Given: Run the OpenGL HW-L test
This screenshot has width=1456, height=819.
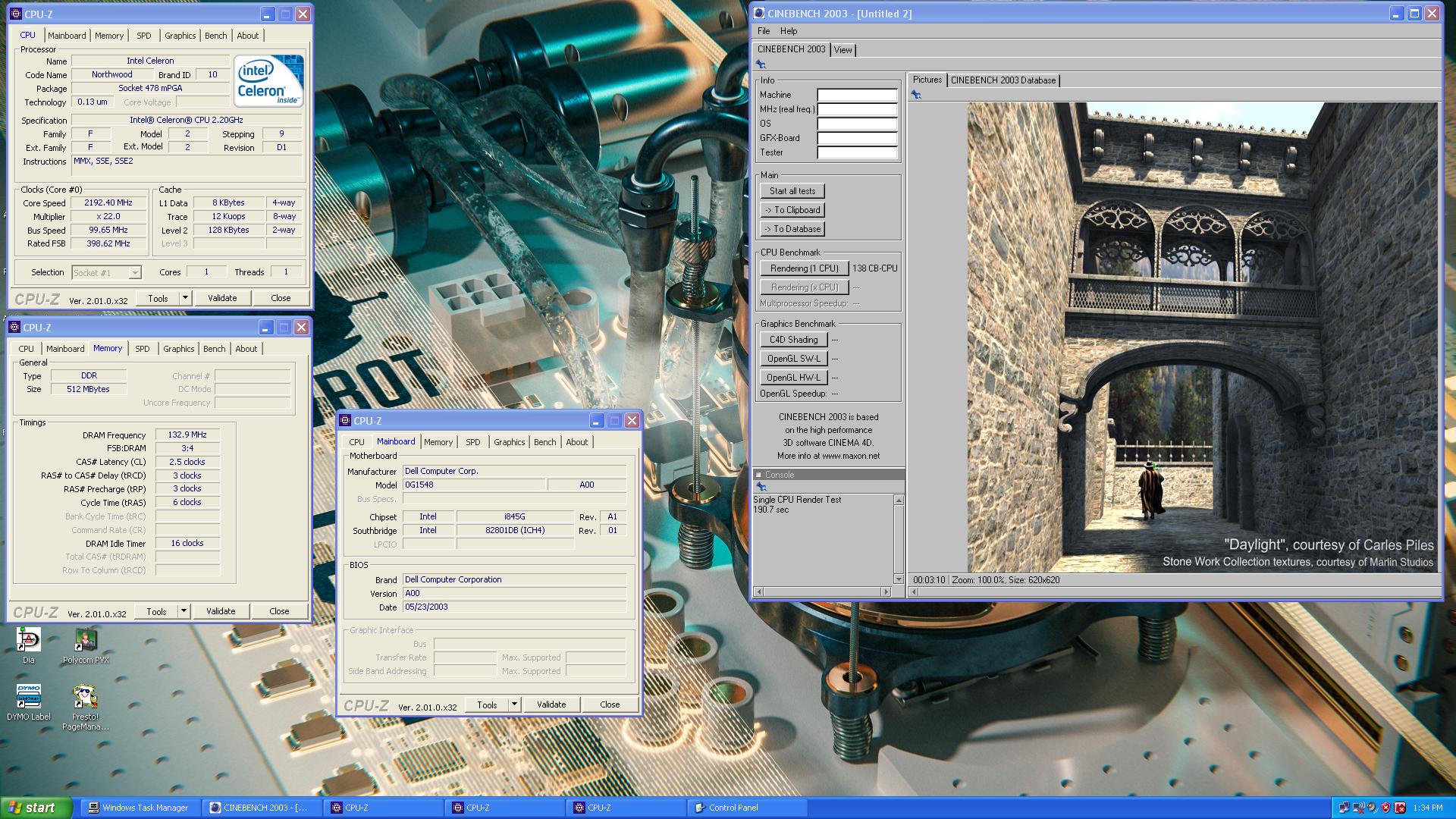Looking at the screenshot, I should [x=793, y=378].
